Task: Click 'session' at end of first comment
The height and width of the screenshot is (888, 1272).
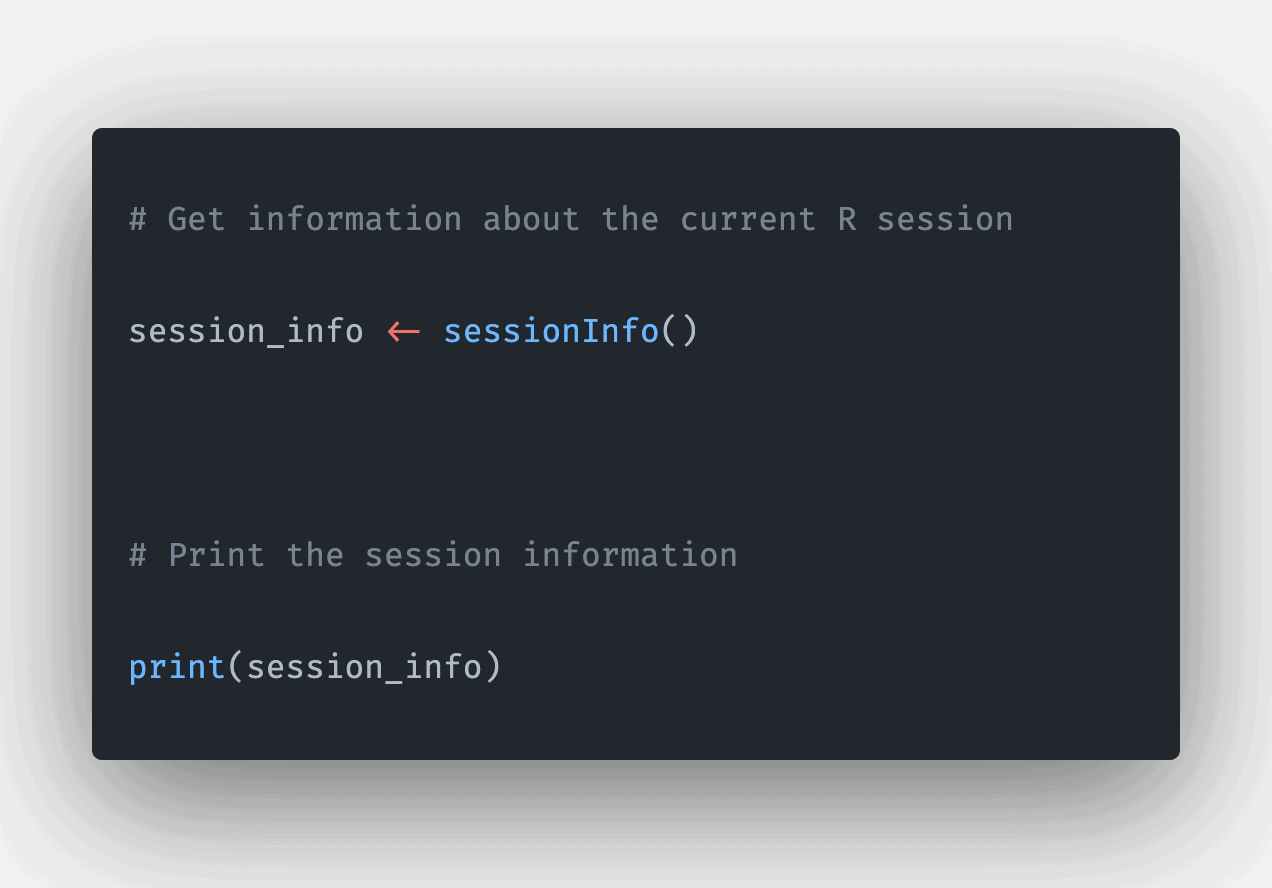Action: click(945, 219)
